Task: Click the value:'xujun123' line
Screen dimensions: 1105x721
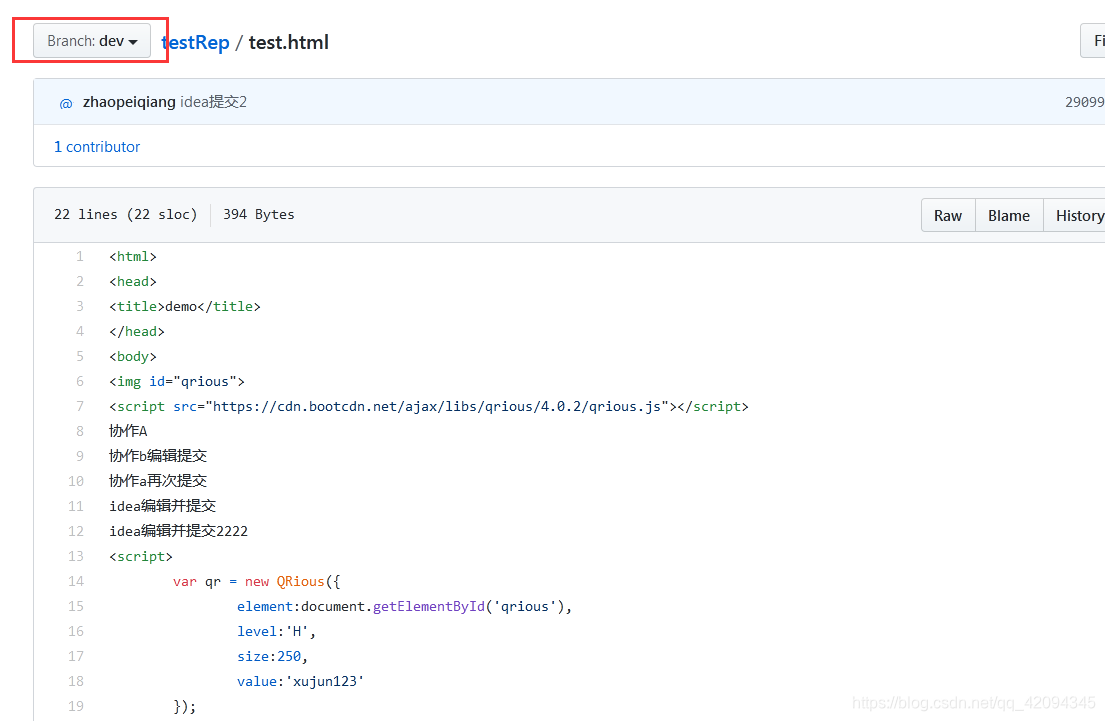Action: [300, 682]
